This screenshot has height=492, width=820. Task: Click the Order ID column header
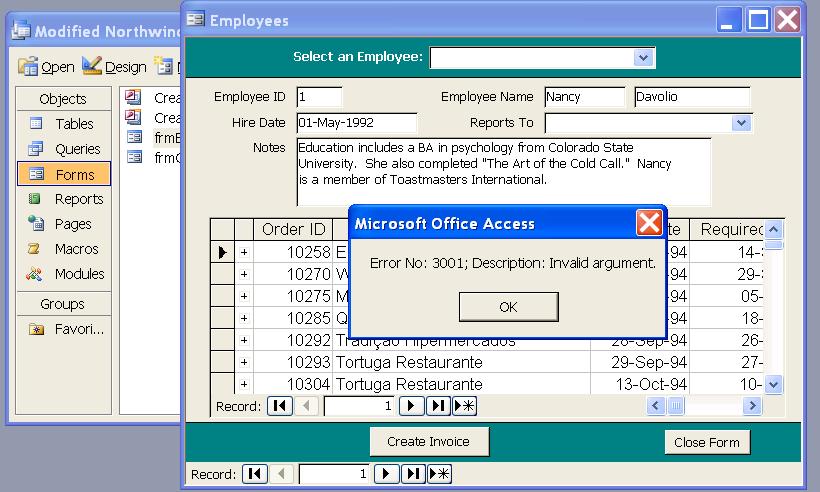point(293,230)
